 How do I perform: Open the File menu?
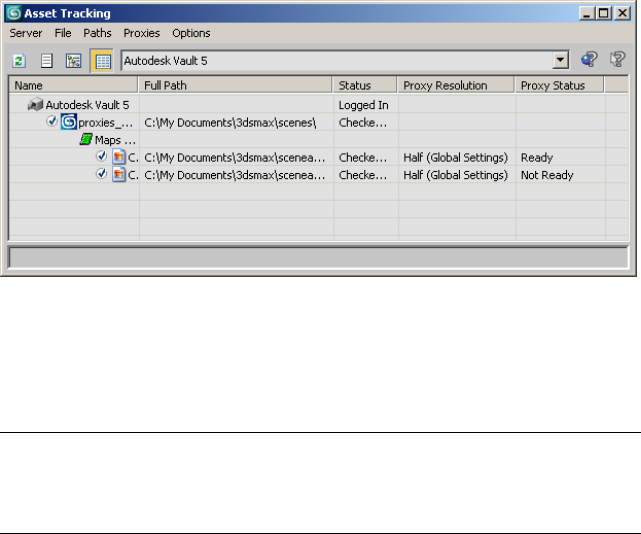[x=63, y=33]
